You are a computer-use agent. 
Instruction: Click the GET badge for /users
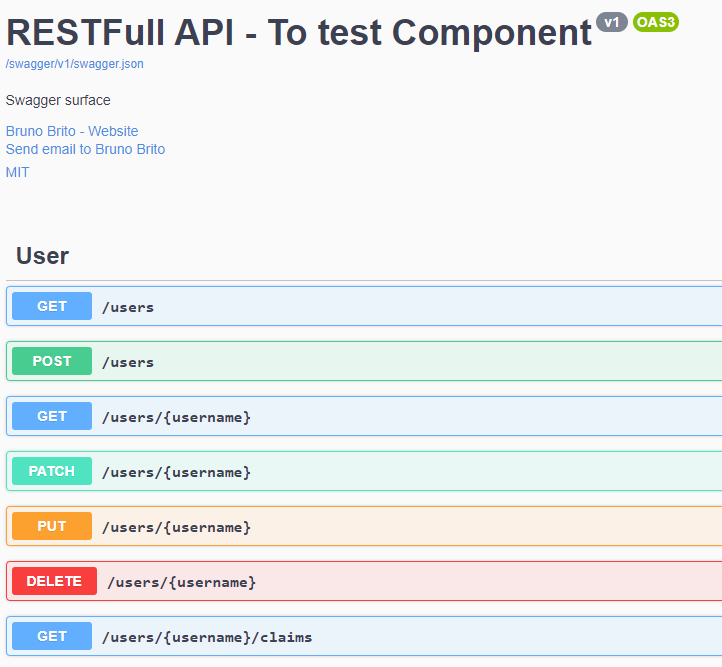(52, 306)
